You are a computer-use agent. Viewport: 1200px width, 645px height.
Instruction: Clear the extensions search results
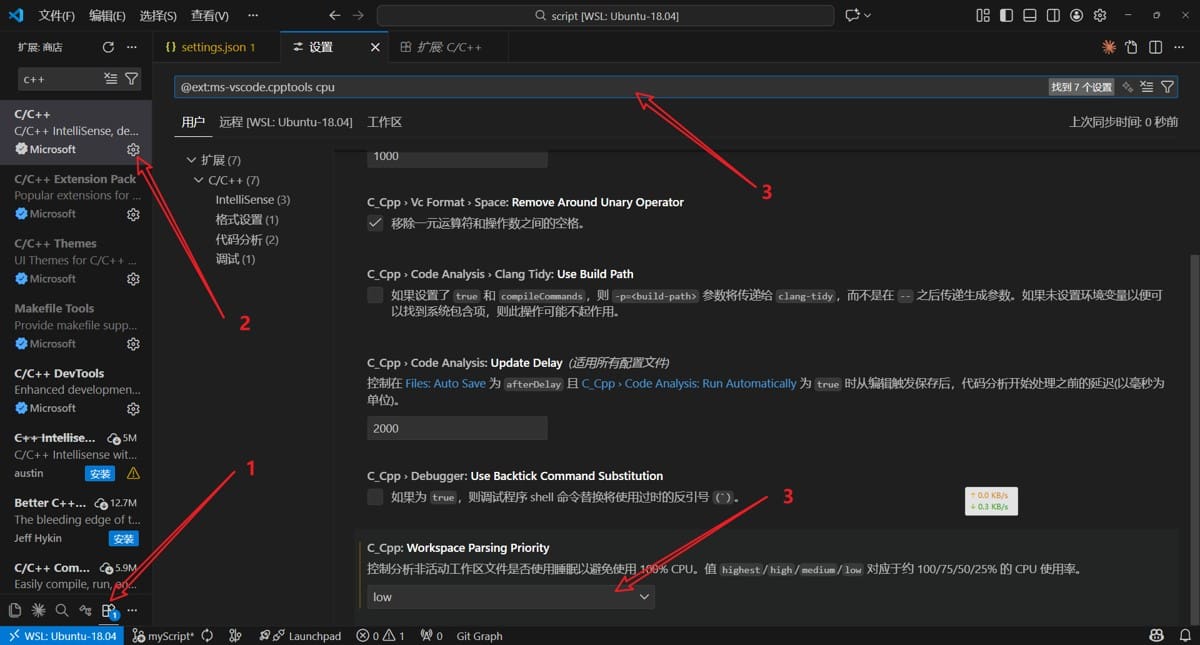(x=111, y=78)
